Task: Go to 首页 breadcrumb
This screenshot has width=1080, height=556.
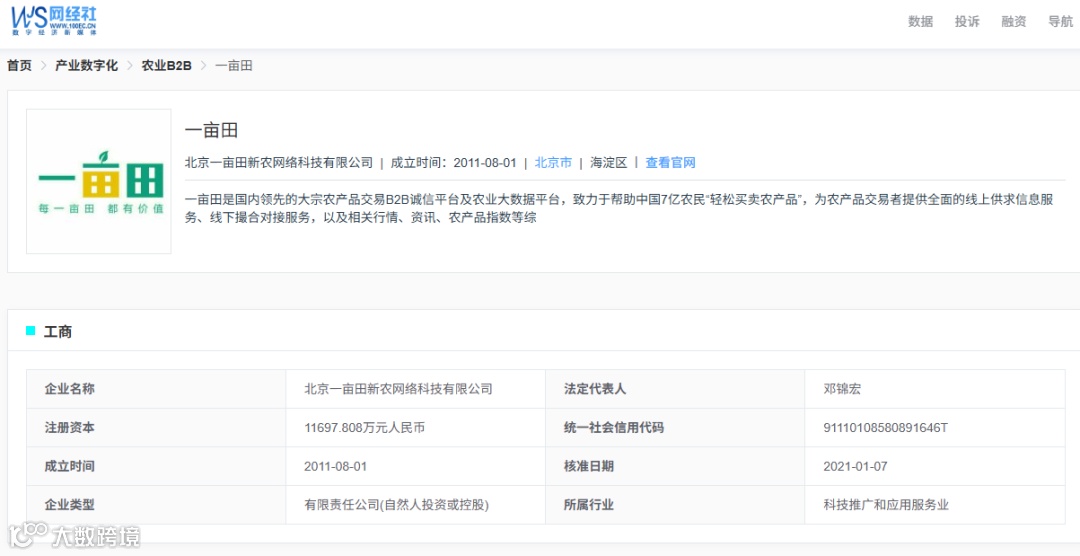Action: click(x=19, y=66)
